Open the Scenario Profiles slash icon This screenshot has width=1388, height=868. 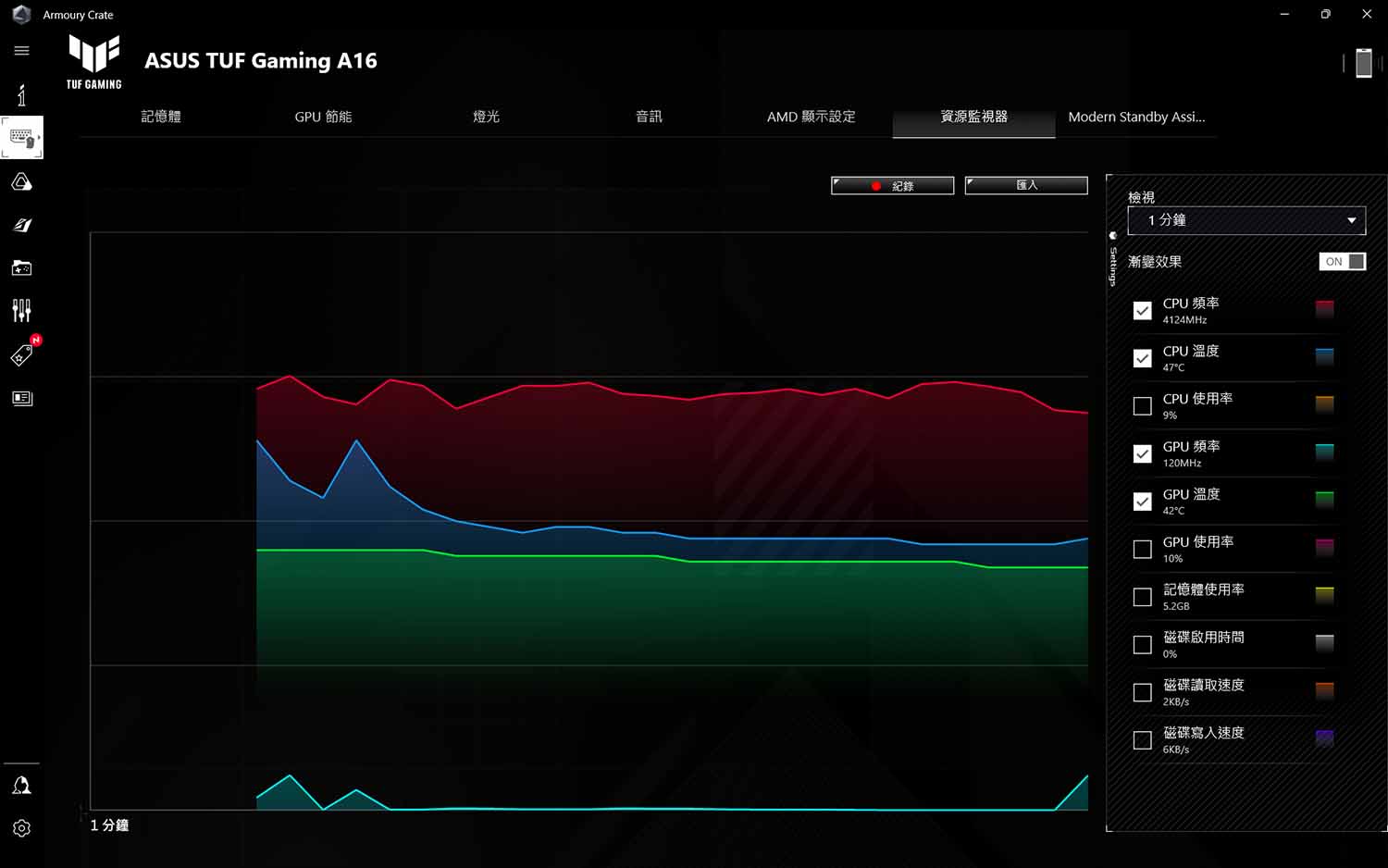point(21,225)
